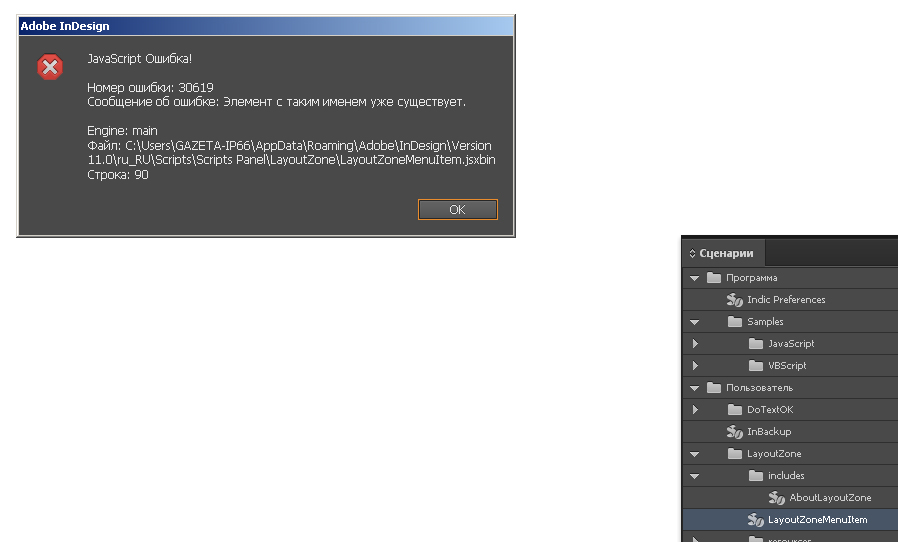Image resolution: width=898 pixels, height=542 pixels.
Task: Select the JavaScript row label
Action: pyautogui.click(x=791, y=344)
